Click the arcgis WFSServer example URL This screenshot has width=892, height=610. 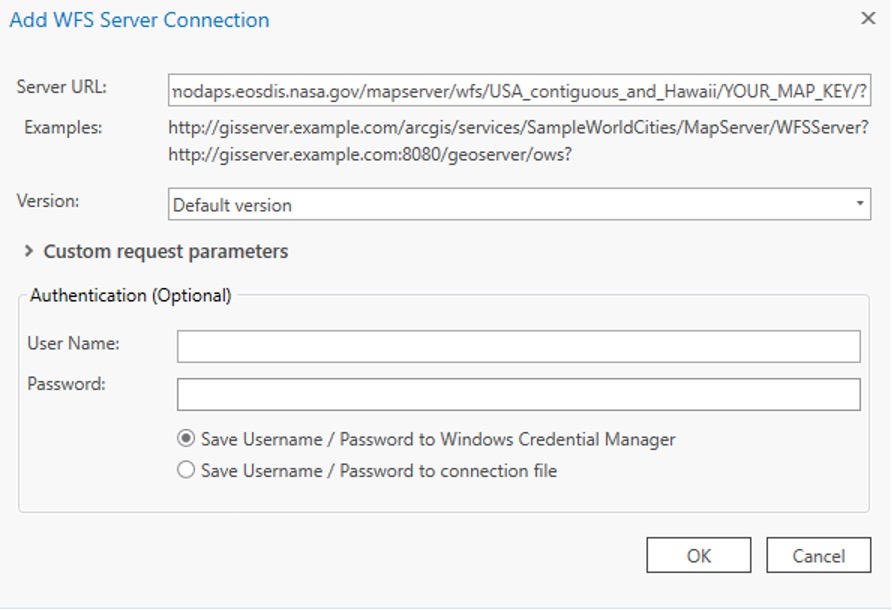click(x=518, y=127)
